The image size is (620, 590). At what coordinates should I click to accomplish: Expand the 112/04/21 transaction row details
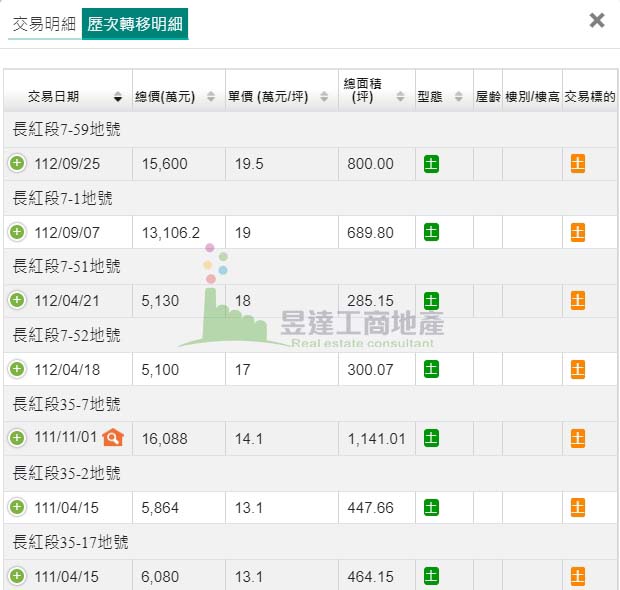click(17, 301)
